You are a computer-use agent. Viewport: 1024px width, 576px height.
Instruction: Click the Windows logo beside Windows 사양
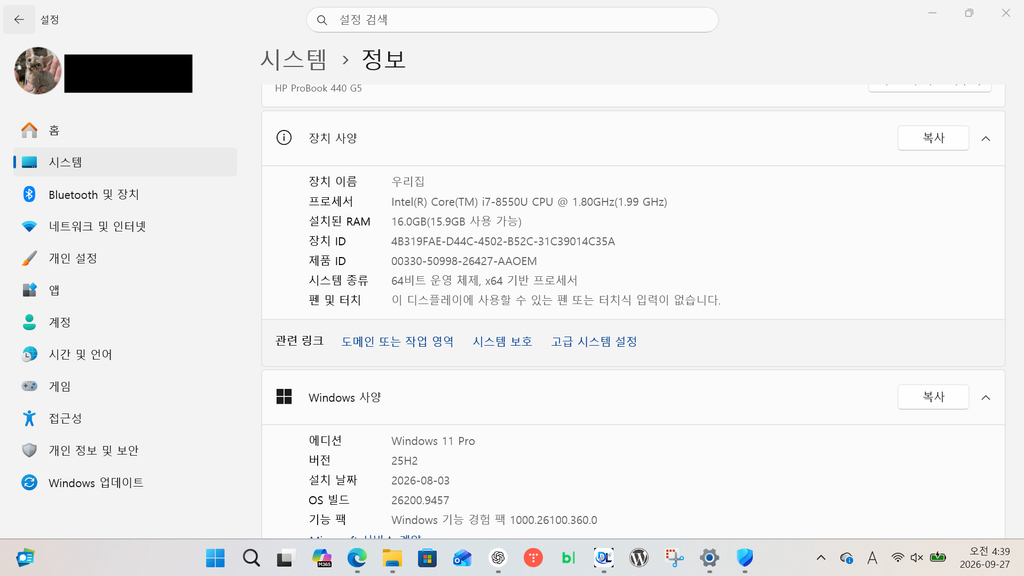(283, 396)
